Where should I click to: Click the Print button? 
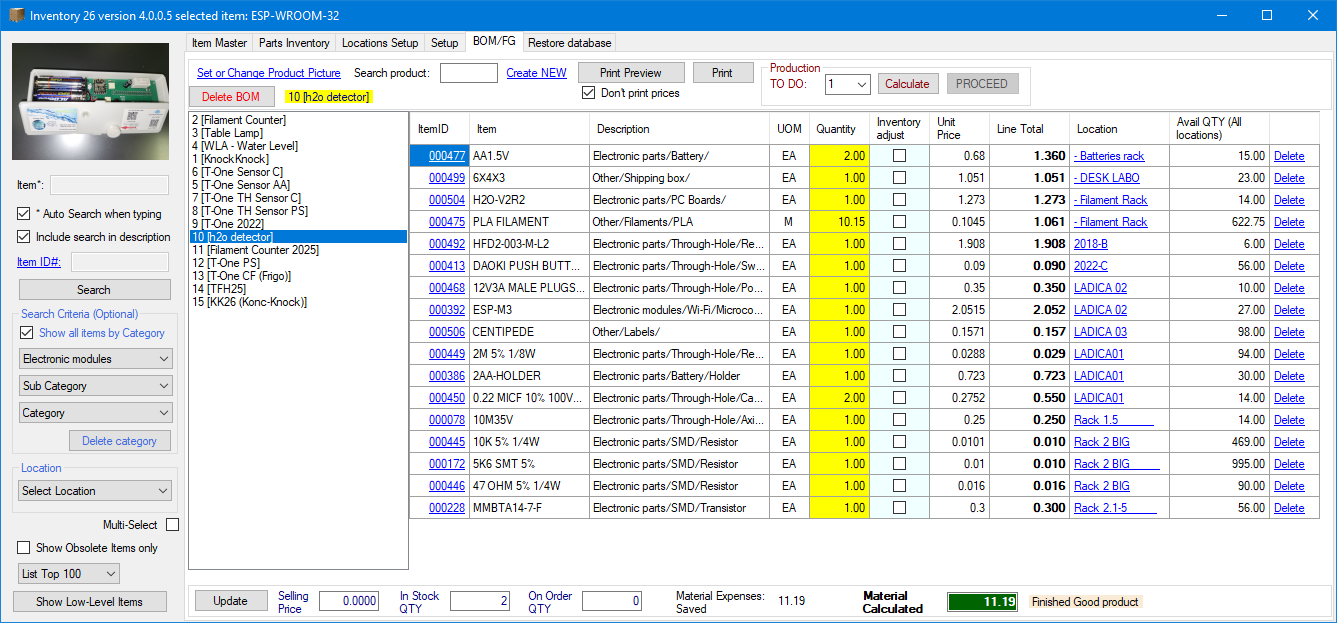pos(722,73)
